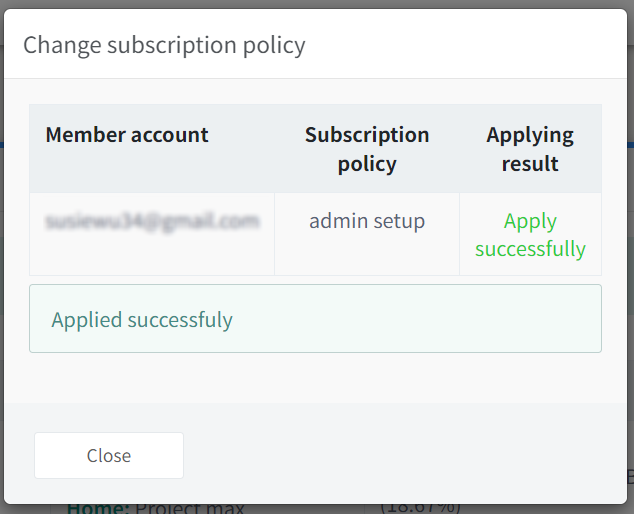Click the bold Home: label at the bottom
Screen dimensions: 634x514
(98, 509)
